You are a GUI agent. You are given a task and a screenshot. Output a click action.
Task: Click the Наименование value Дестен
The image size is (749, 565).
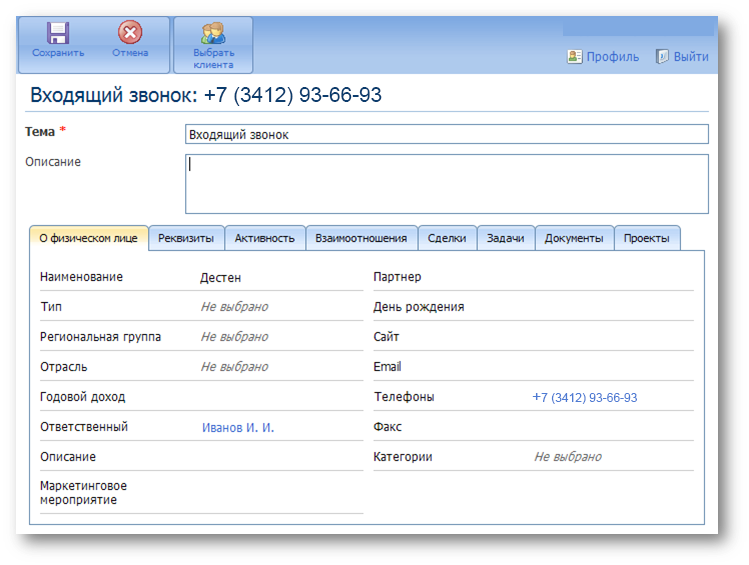(220, 278)
